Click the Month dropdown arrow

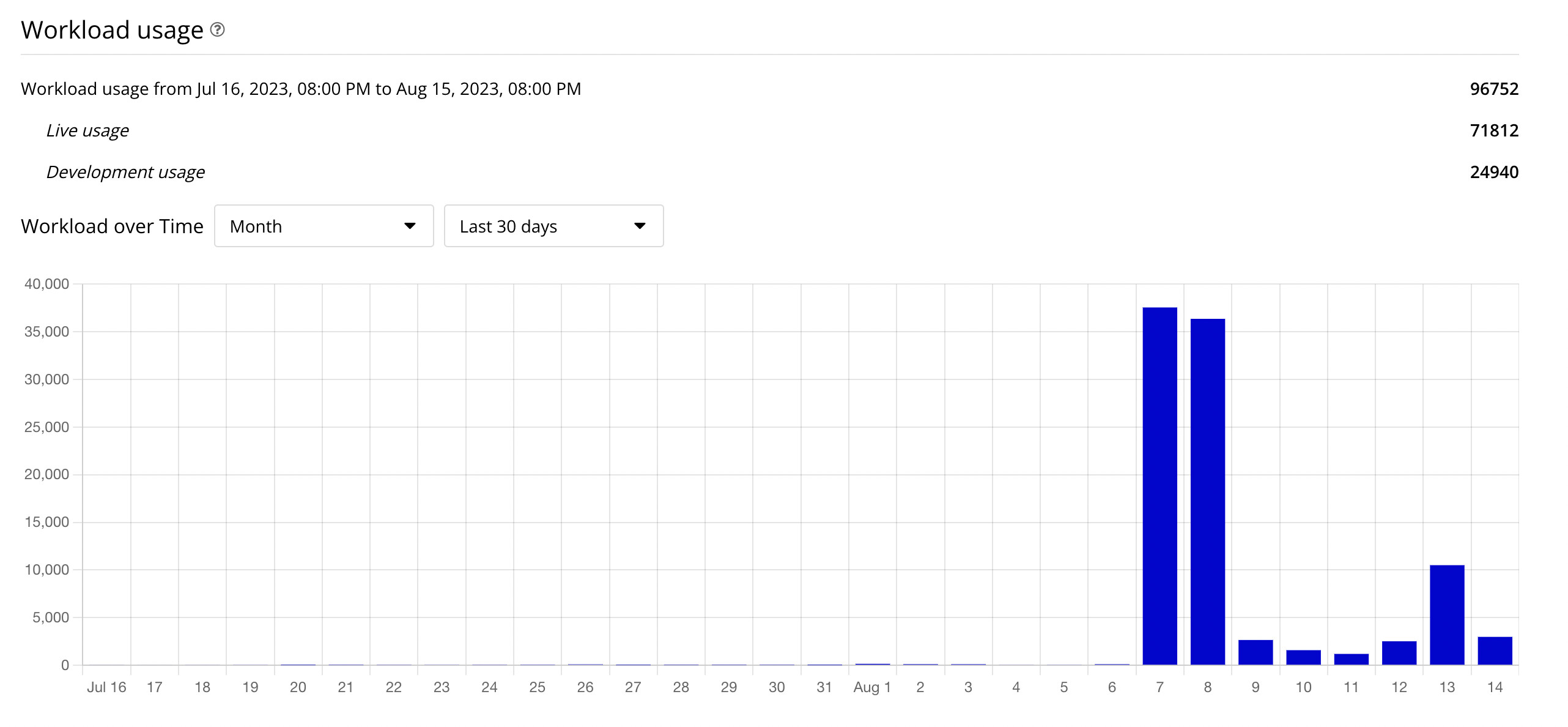pos(410,226)
